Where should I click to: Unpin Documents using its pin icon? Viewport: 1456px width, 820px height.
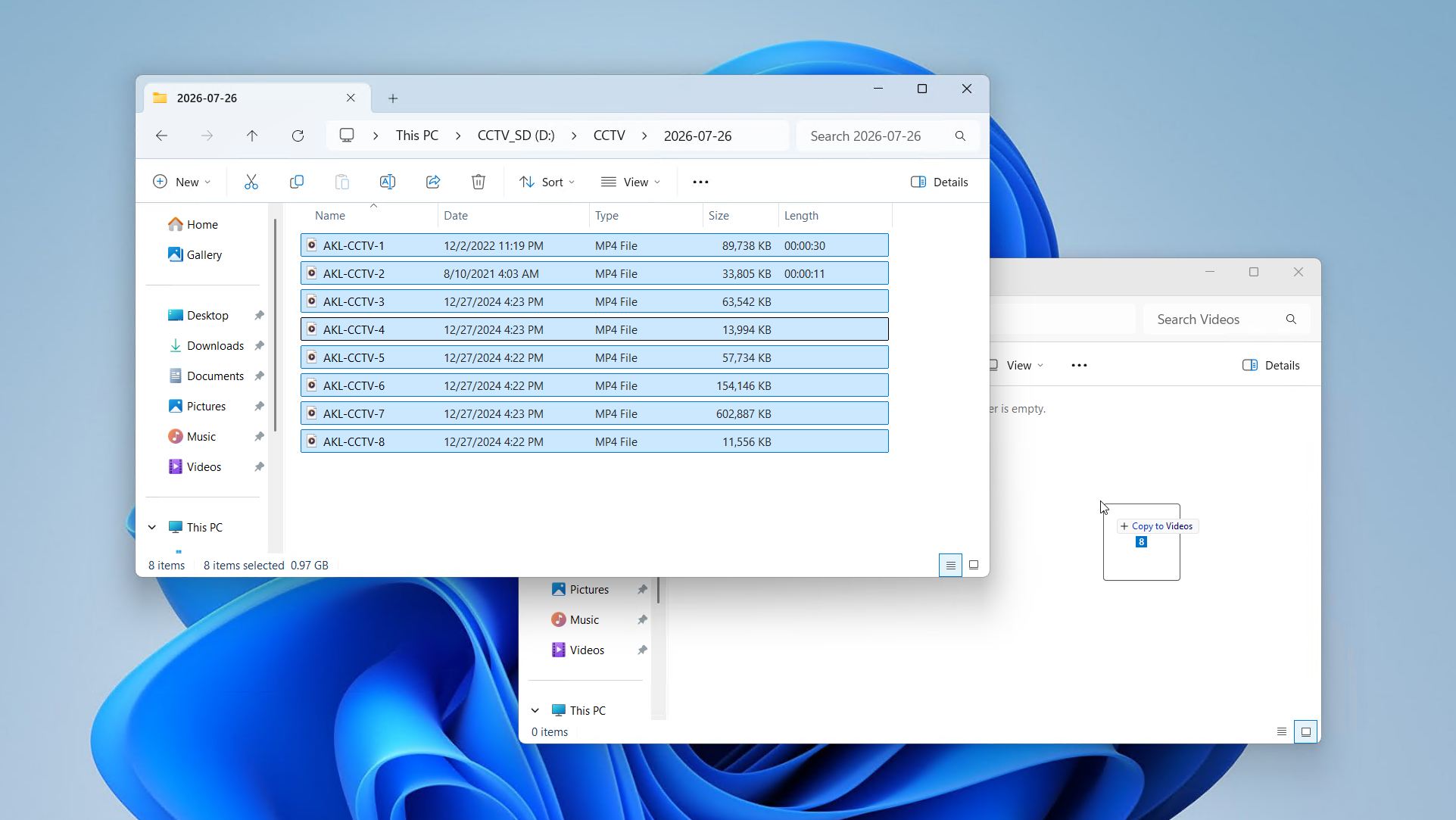click(x=259, y=376)
